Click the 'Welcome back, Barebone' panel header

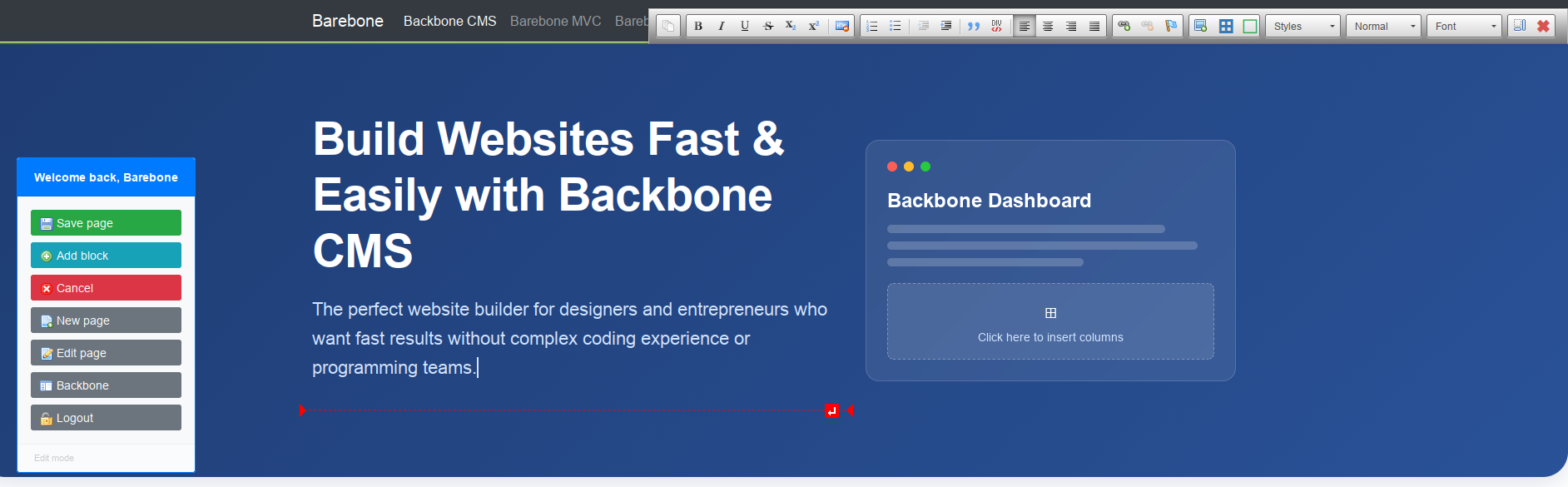(106, 177)
